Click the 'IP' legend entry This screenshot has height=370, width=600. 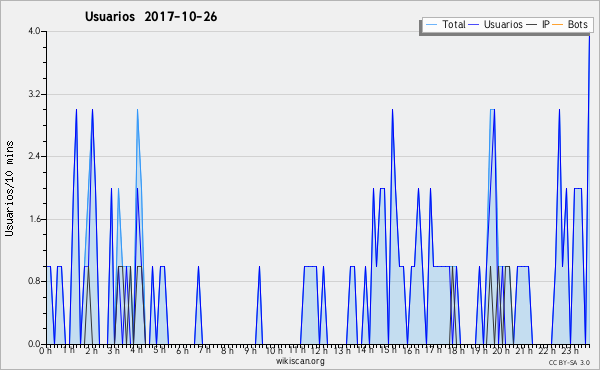[x=546, y=24]
